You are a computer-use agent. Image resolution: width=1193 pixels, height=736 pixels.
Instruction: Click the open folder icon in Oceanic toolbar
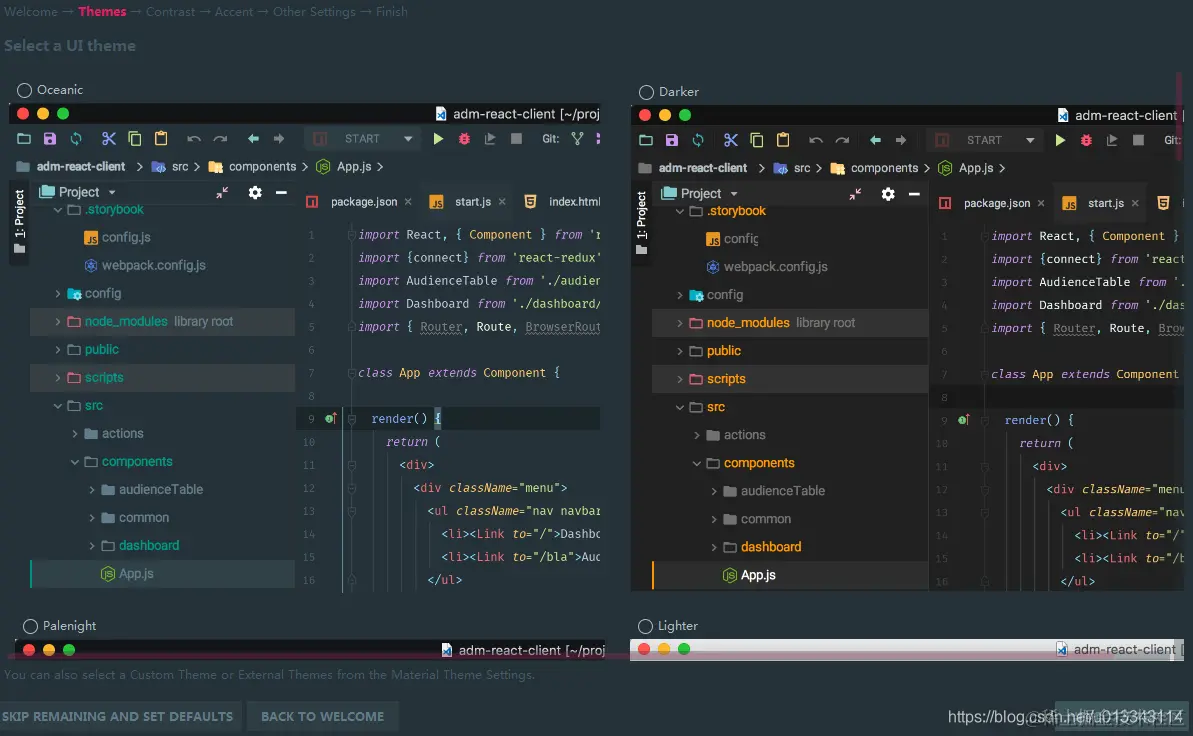click(24, 139)
